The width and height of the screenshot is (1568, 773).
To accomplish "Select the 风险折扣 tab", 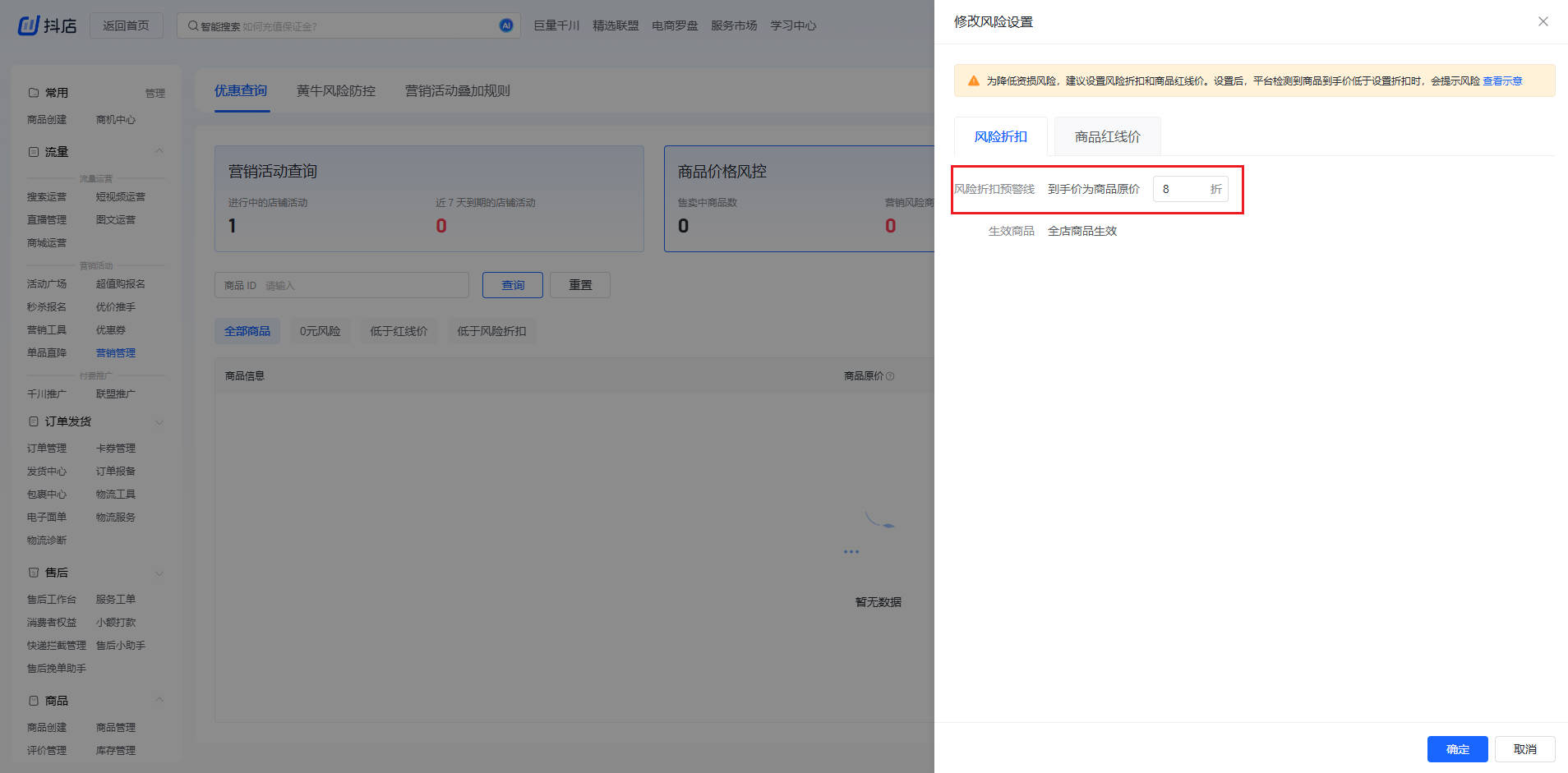I will (1000, 136).
